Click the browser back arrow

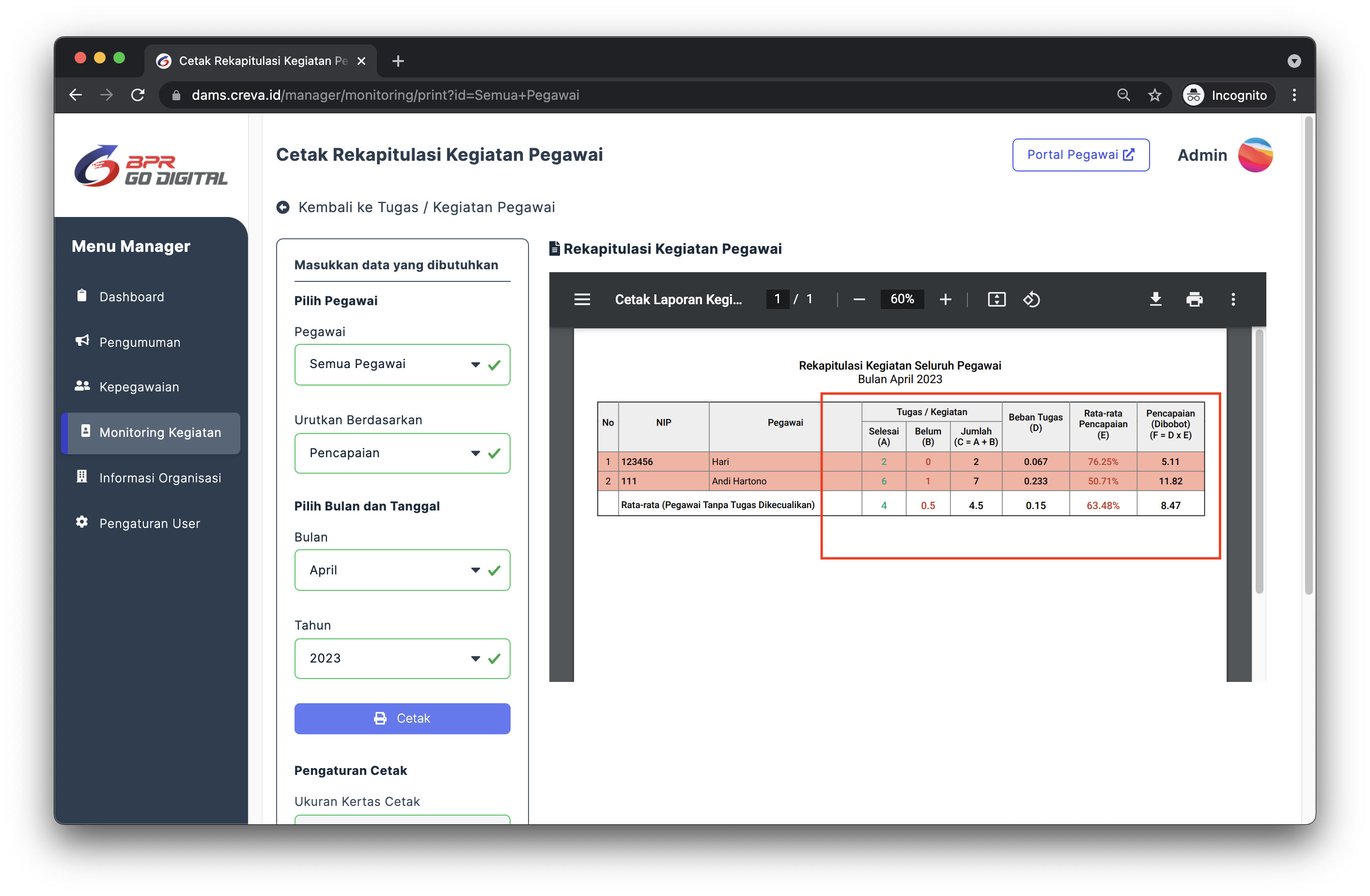pyautogui.click(x=76, y=95)
